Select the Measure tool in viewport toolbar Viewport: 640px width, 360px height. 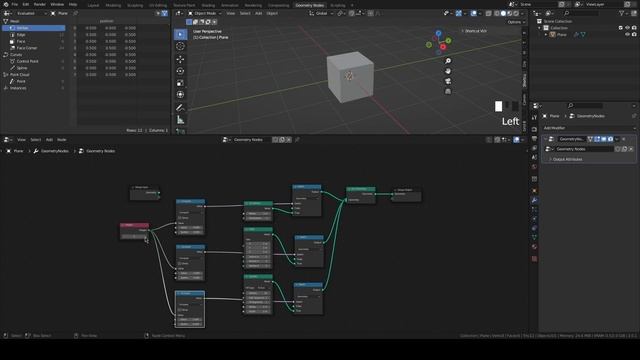pyautogui.click(x=180, y=120)
